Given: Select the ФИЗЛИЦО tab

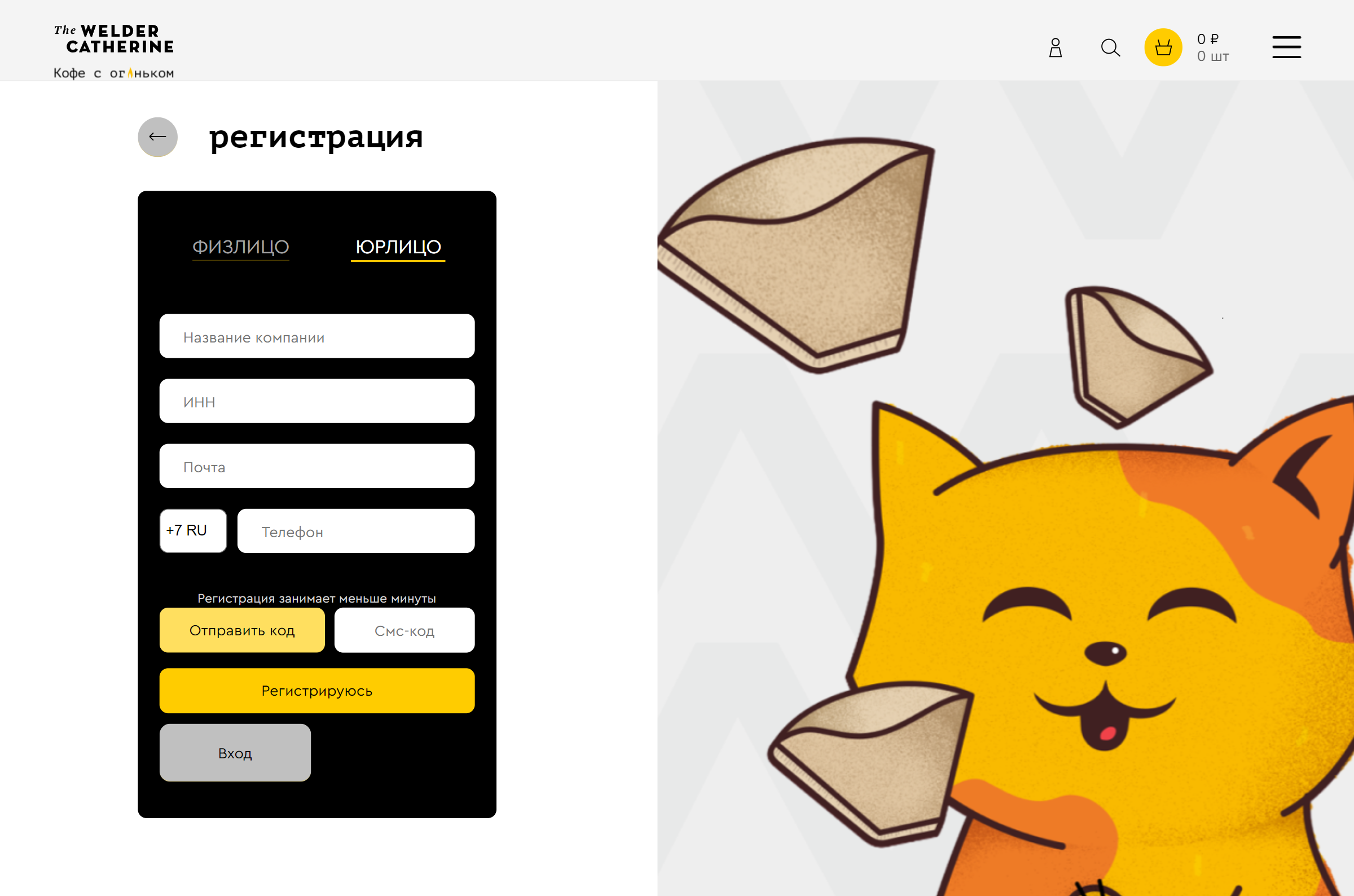Looking at the screenshot, I should click(240, 247).
